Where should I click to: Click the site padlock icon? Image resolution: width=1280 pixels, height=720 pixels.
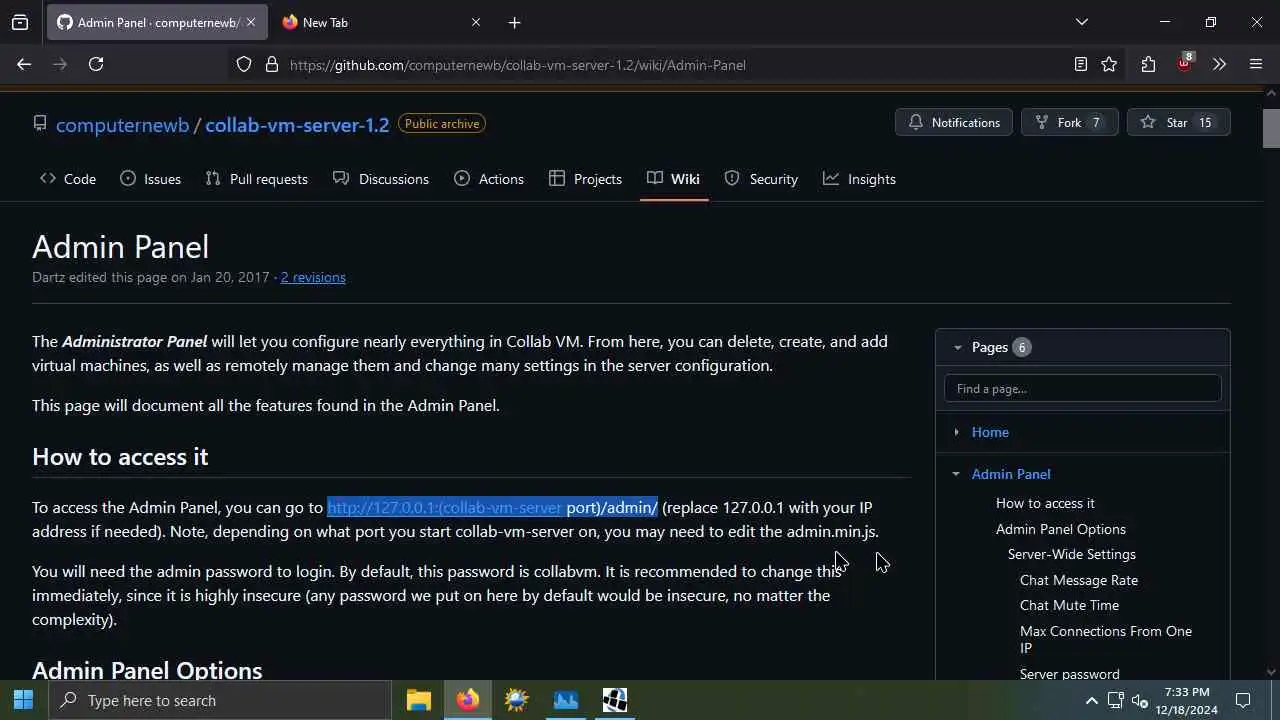(272, 65)
